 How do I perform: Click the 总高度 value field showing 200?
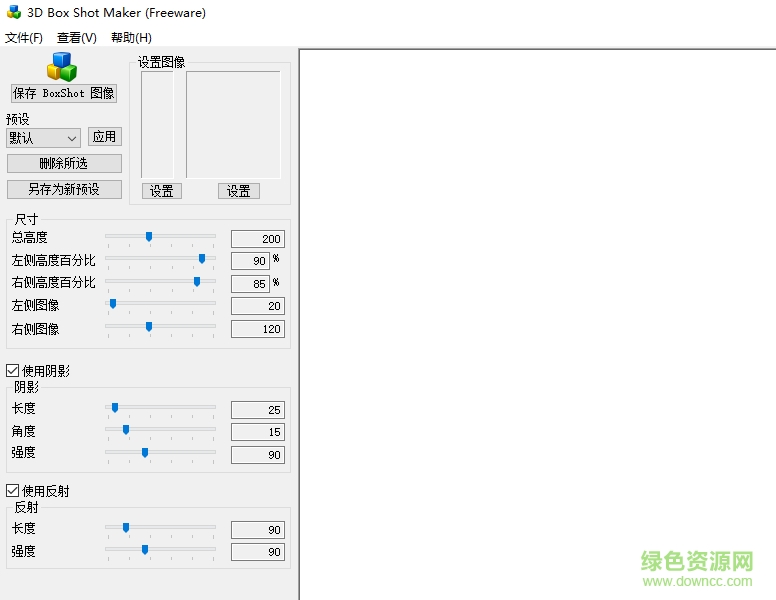pyautogui.click(x=258, y=239)
